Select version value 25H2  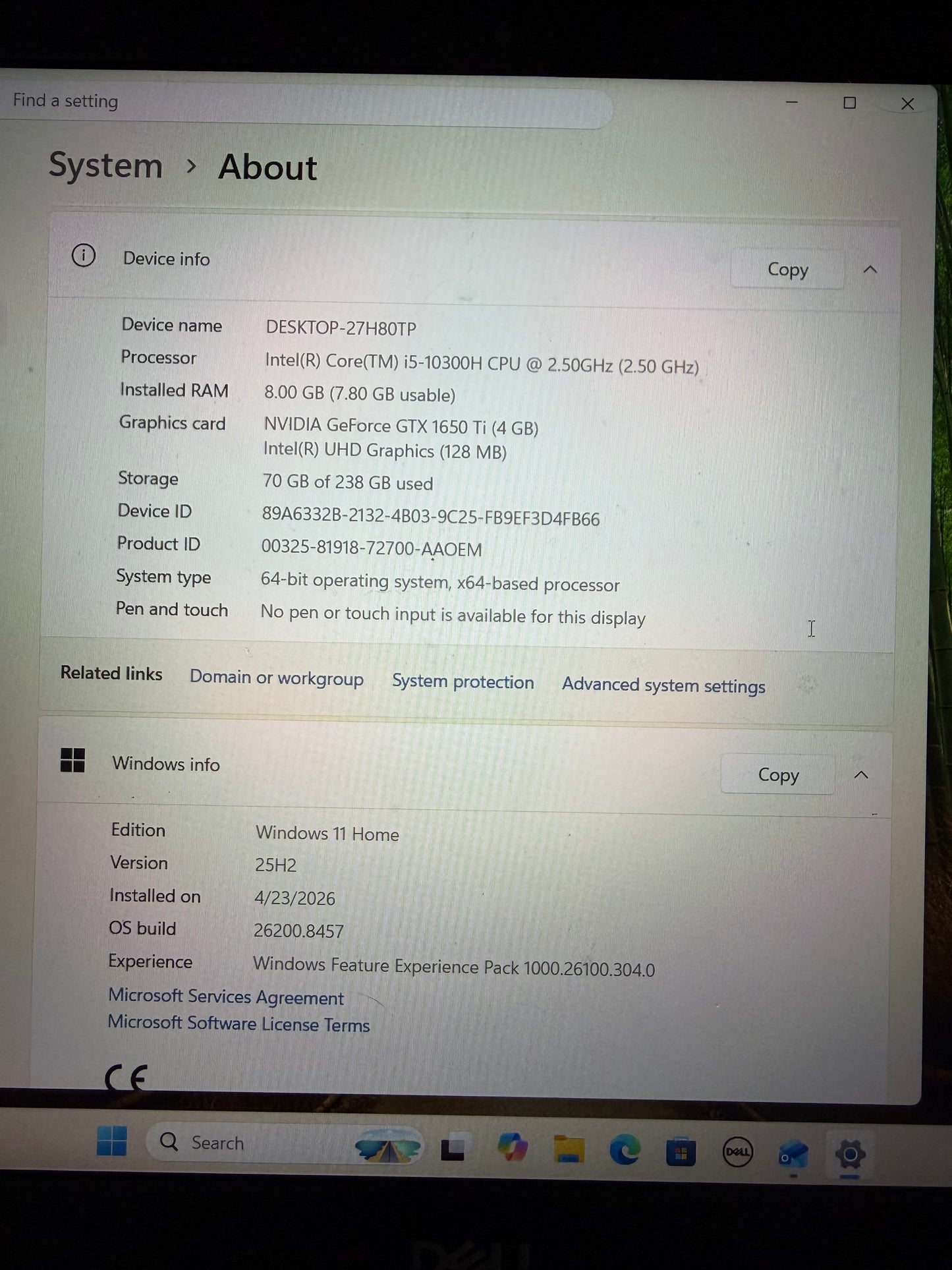pyautogui.click(x=275, y=865)
